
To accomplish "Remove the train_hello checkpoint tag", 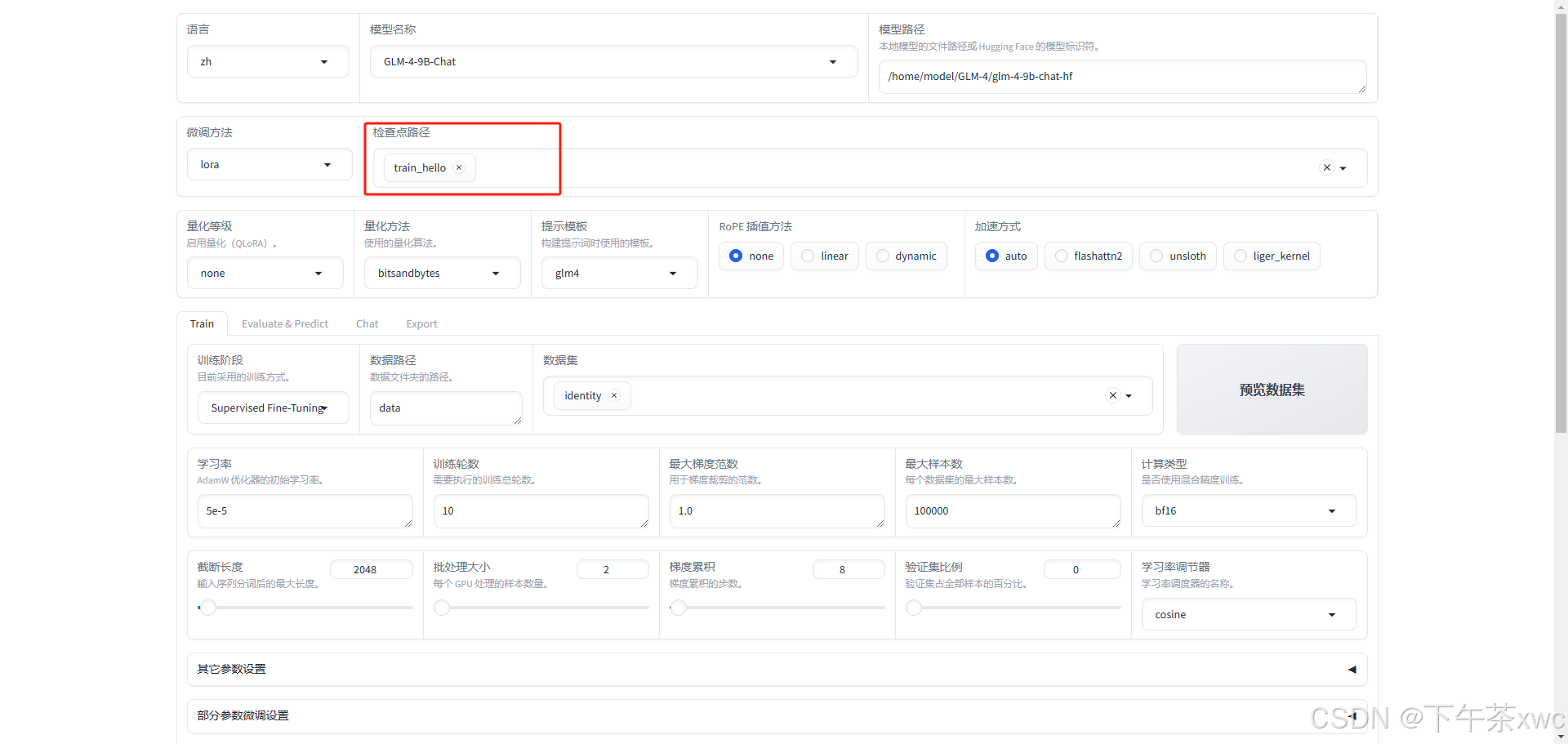I will click(x=459, y=167).
